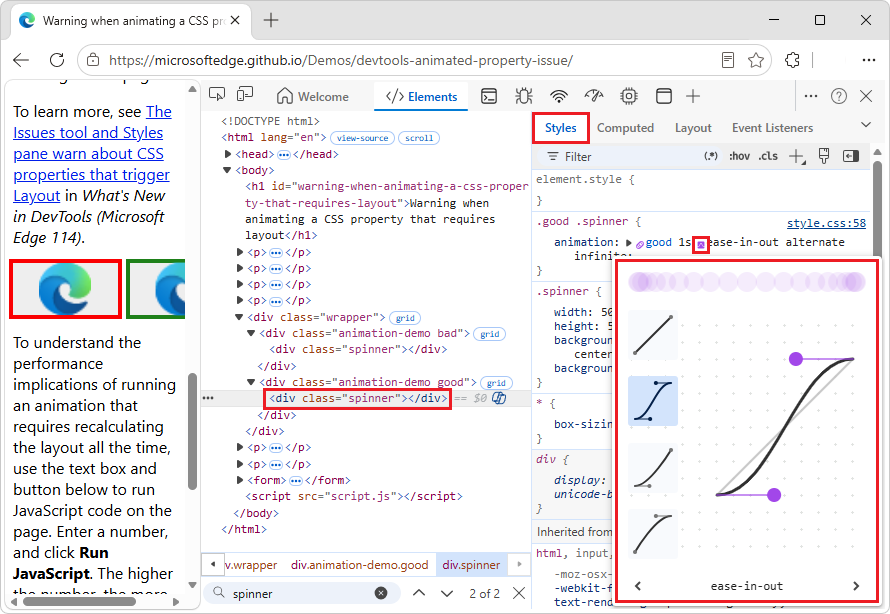This screenshot has width=890, height=614.
Task: Go to next search result
Action: tap(447, 594)
